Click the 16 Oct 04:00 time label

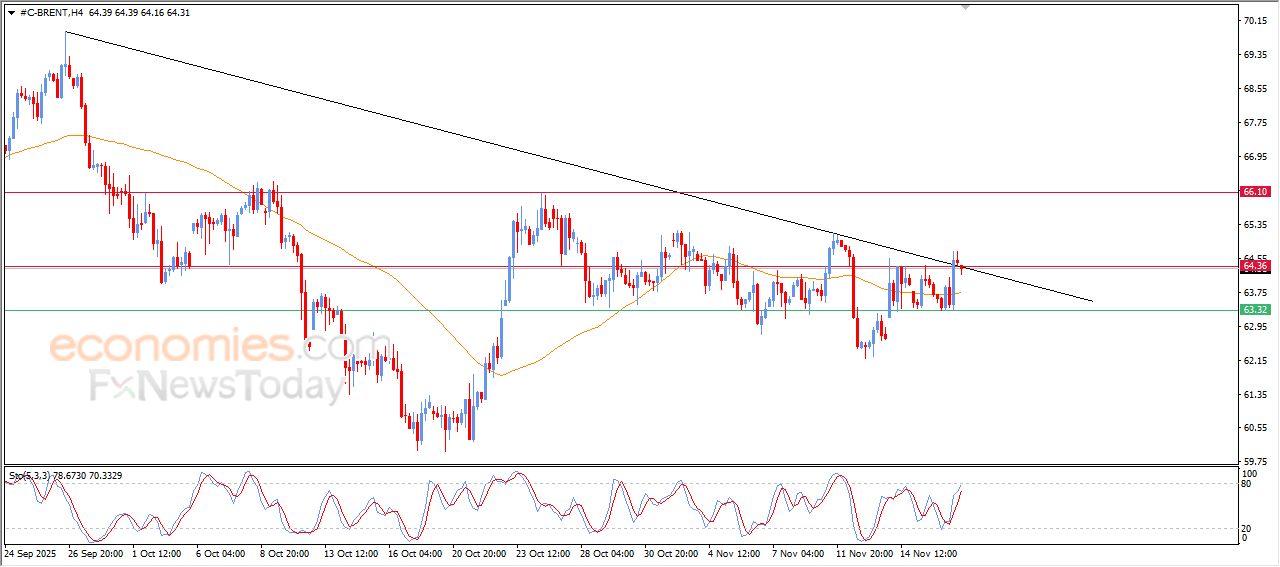pos(415,552)
